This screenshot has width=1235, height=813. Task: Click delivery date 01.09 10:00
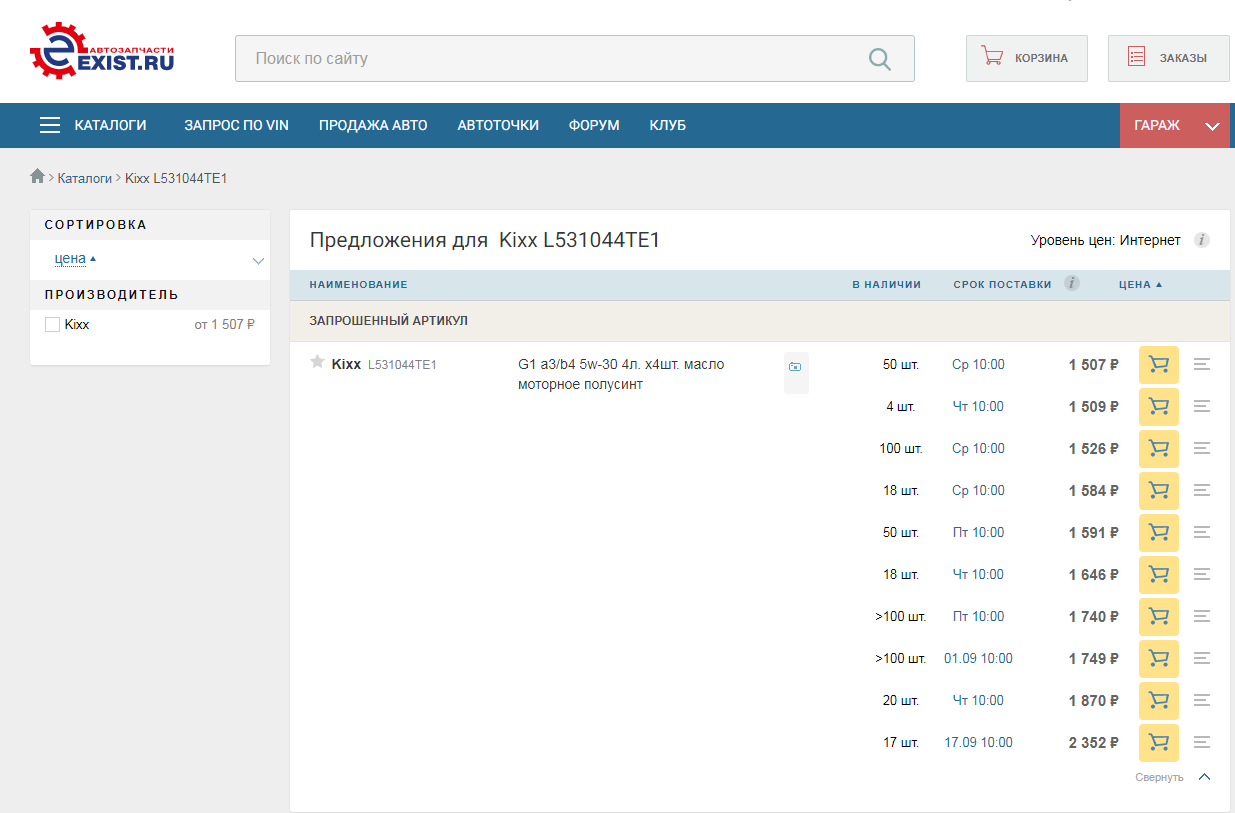978,659
